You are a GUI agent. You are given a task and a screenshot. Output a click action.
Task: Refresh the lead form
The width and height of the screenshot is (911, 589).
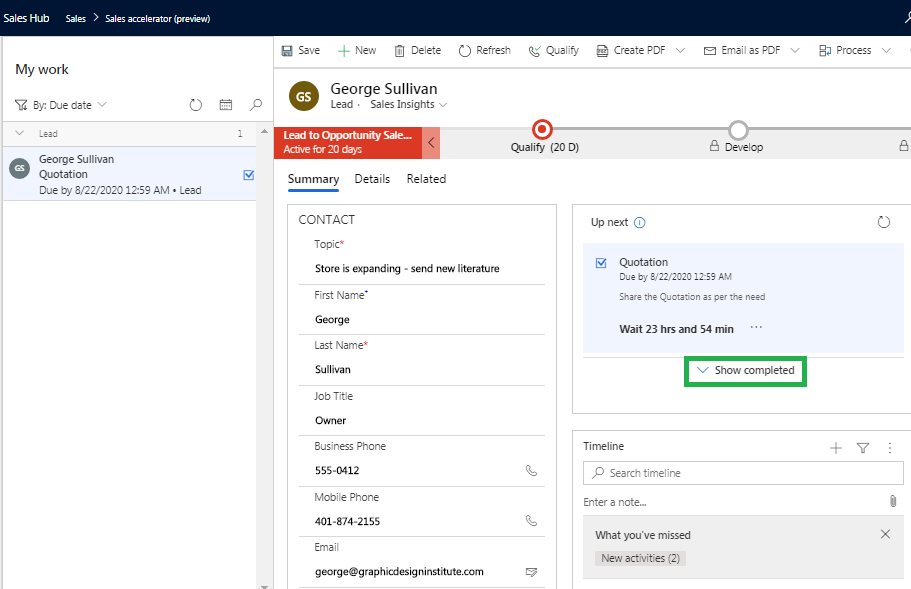pyautogui.click(x=485, y=51)
